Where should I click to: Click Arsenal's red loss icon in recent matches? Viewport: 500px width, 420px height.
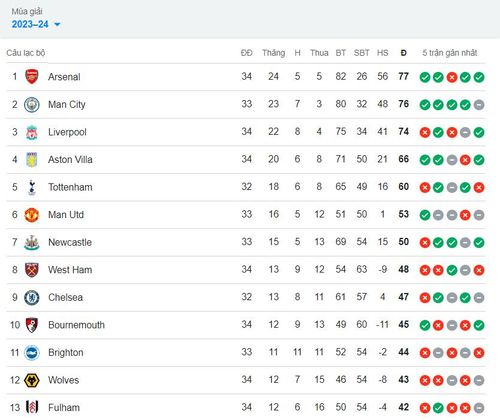click(452, 77)
